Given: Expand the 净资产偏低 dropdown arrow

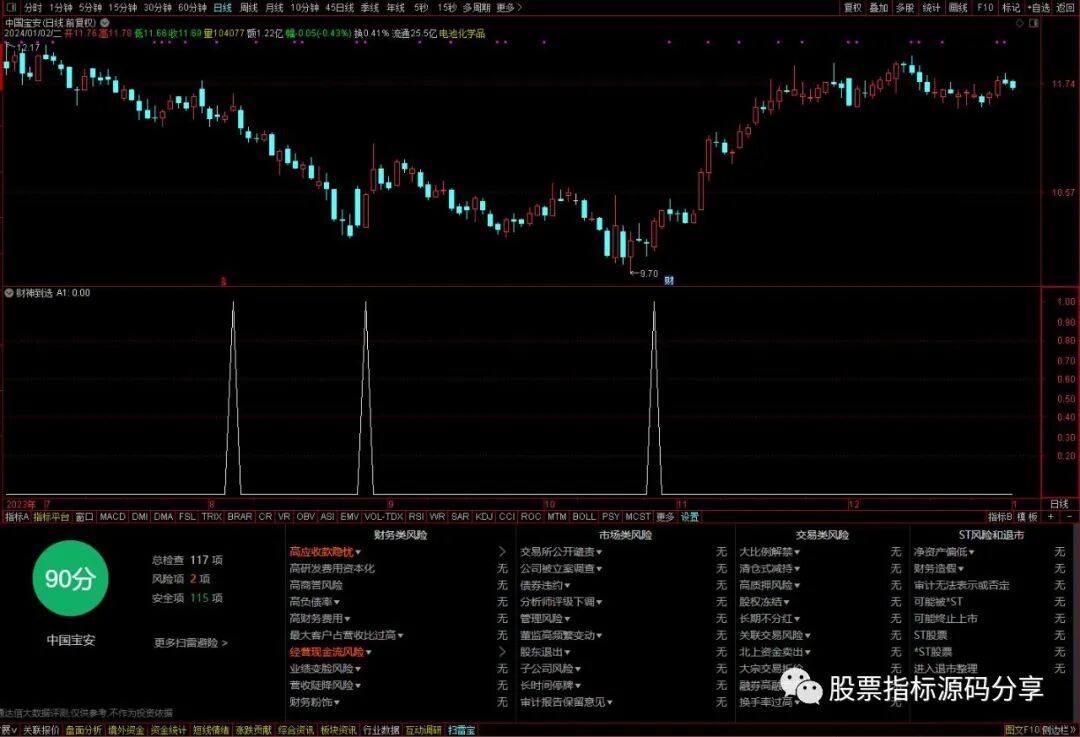Looking at the screenshot, I should [972, 552].
